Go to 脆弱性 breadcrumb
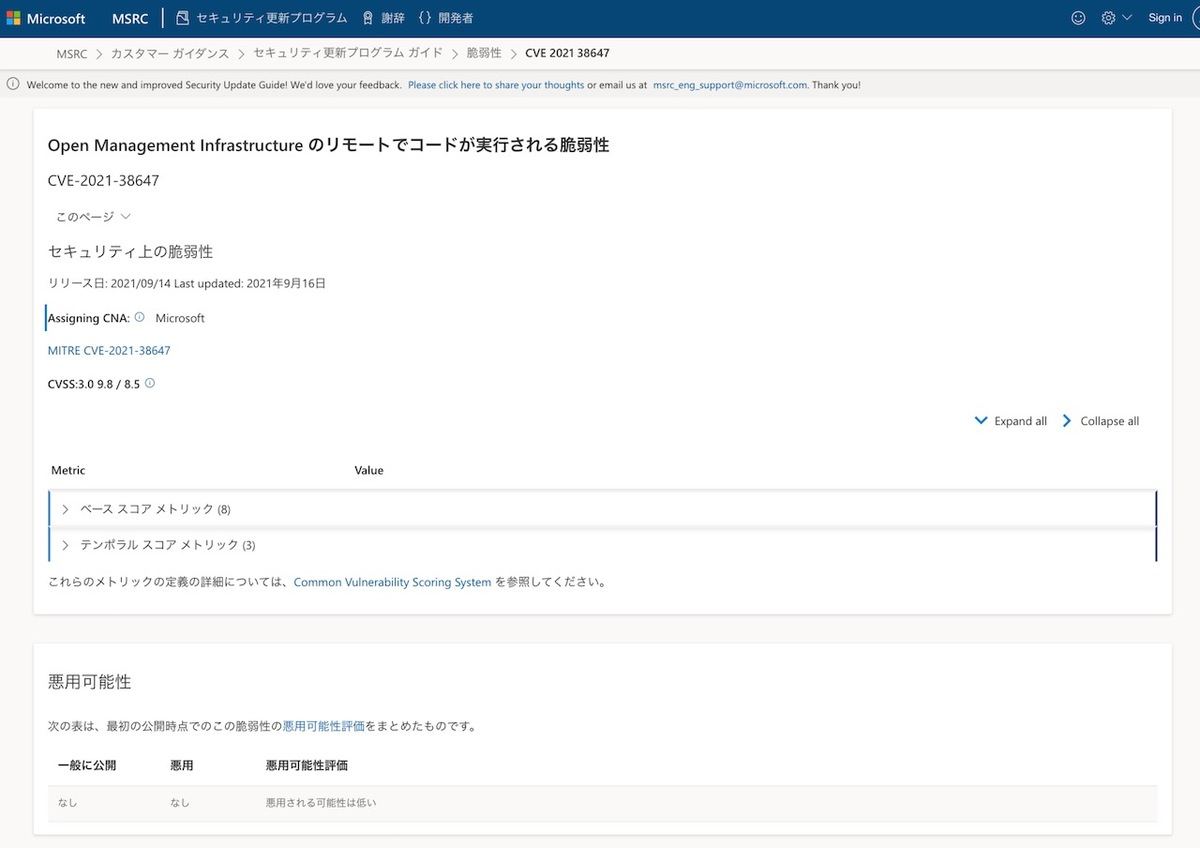 click(484, 53)
